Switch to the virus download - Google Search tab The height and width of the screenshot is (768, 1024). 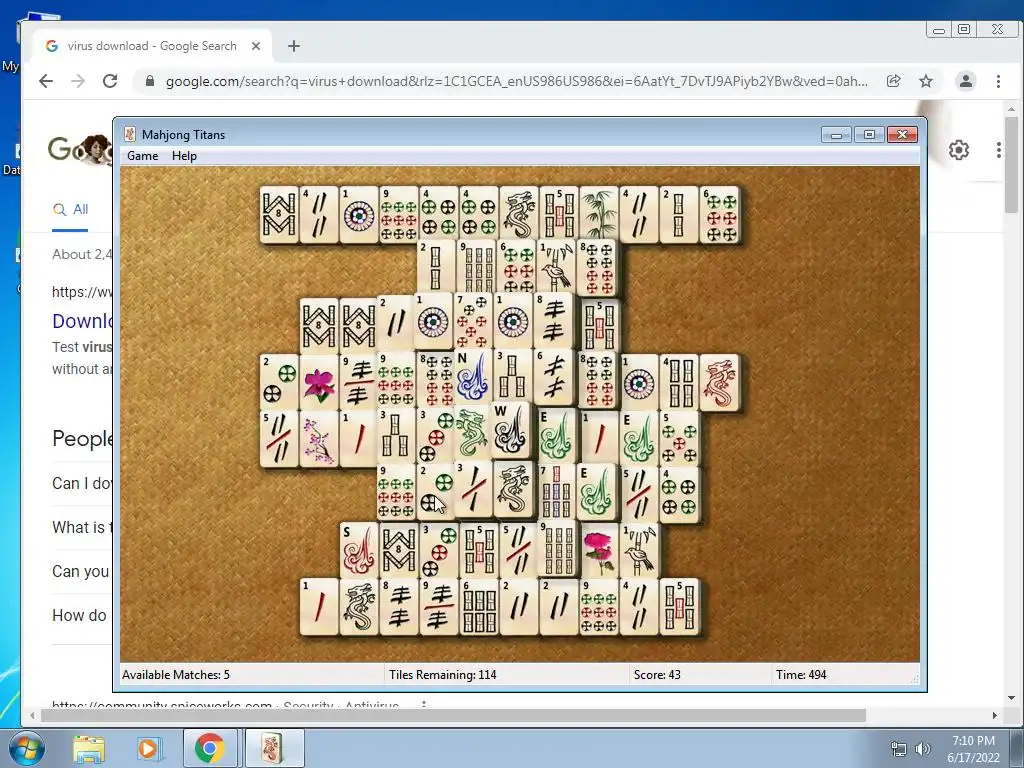pos(152,46)
